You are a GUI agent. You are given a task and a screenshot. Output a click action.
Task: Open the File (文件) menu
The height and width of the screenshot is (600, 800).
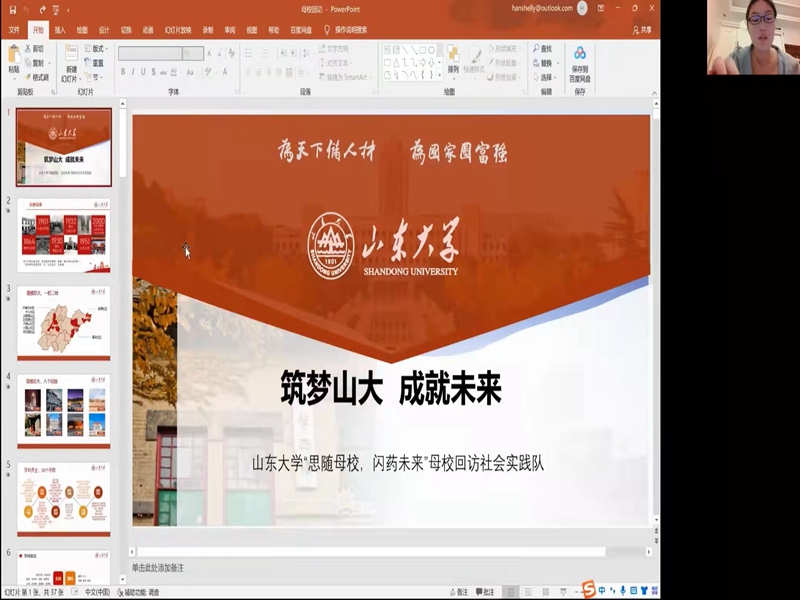click(14, 30)
